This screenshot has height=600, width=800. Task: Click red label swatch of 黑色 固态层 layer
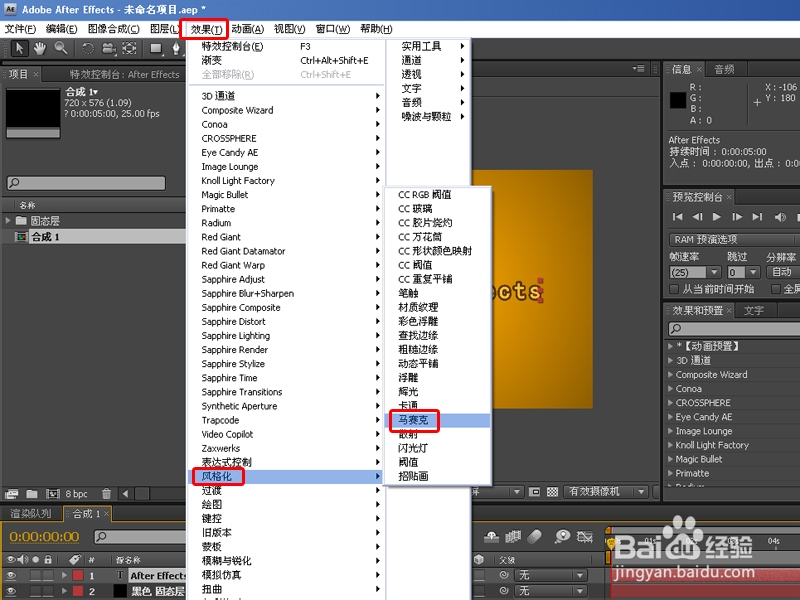coord(78,591)
